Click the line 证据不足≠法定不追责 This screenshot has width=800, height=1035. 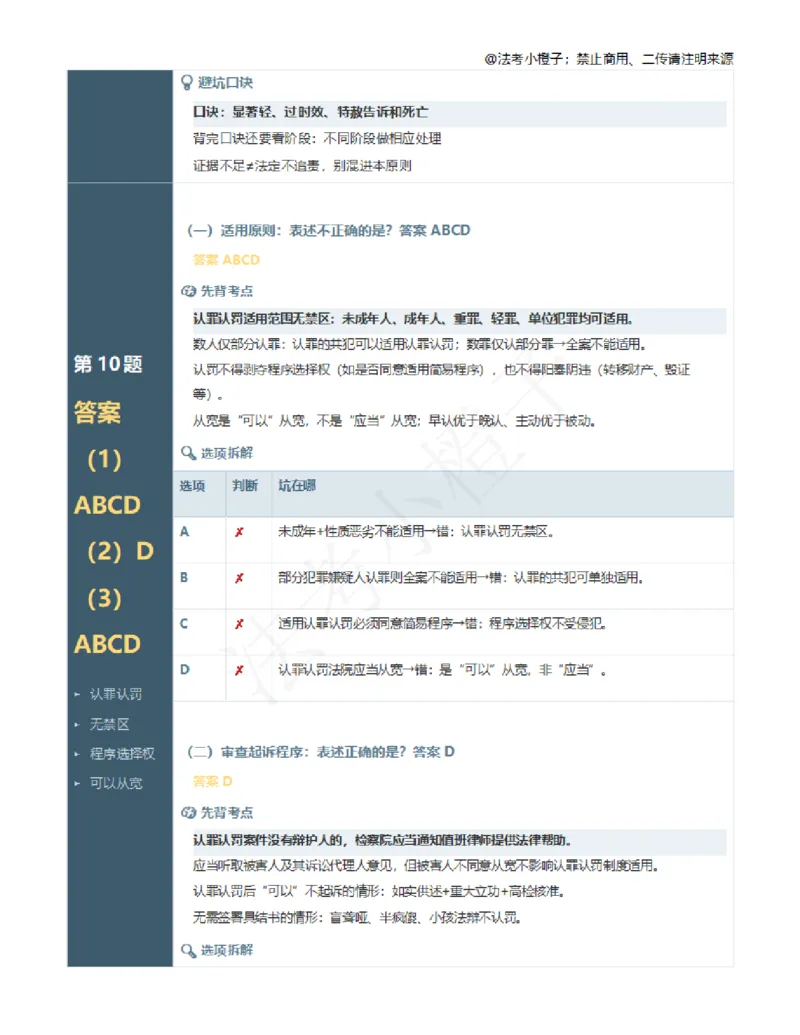coord(302,166)
